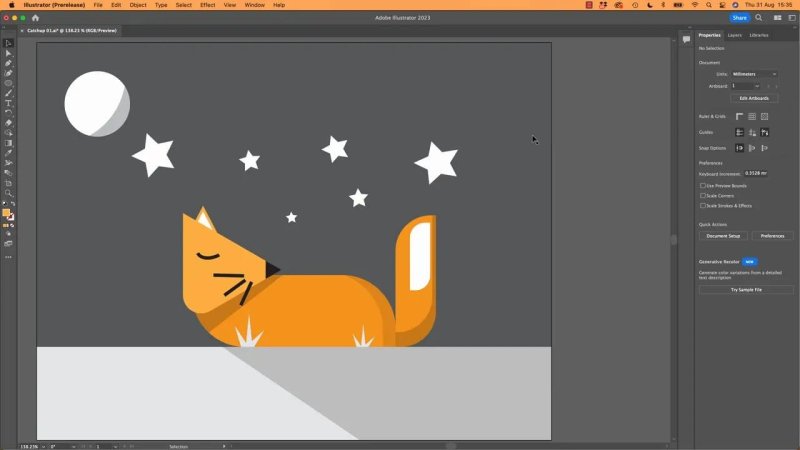
Task: Select the Eraser tool
Action: click(x=8, y=123)
